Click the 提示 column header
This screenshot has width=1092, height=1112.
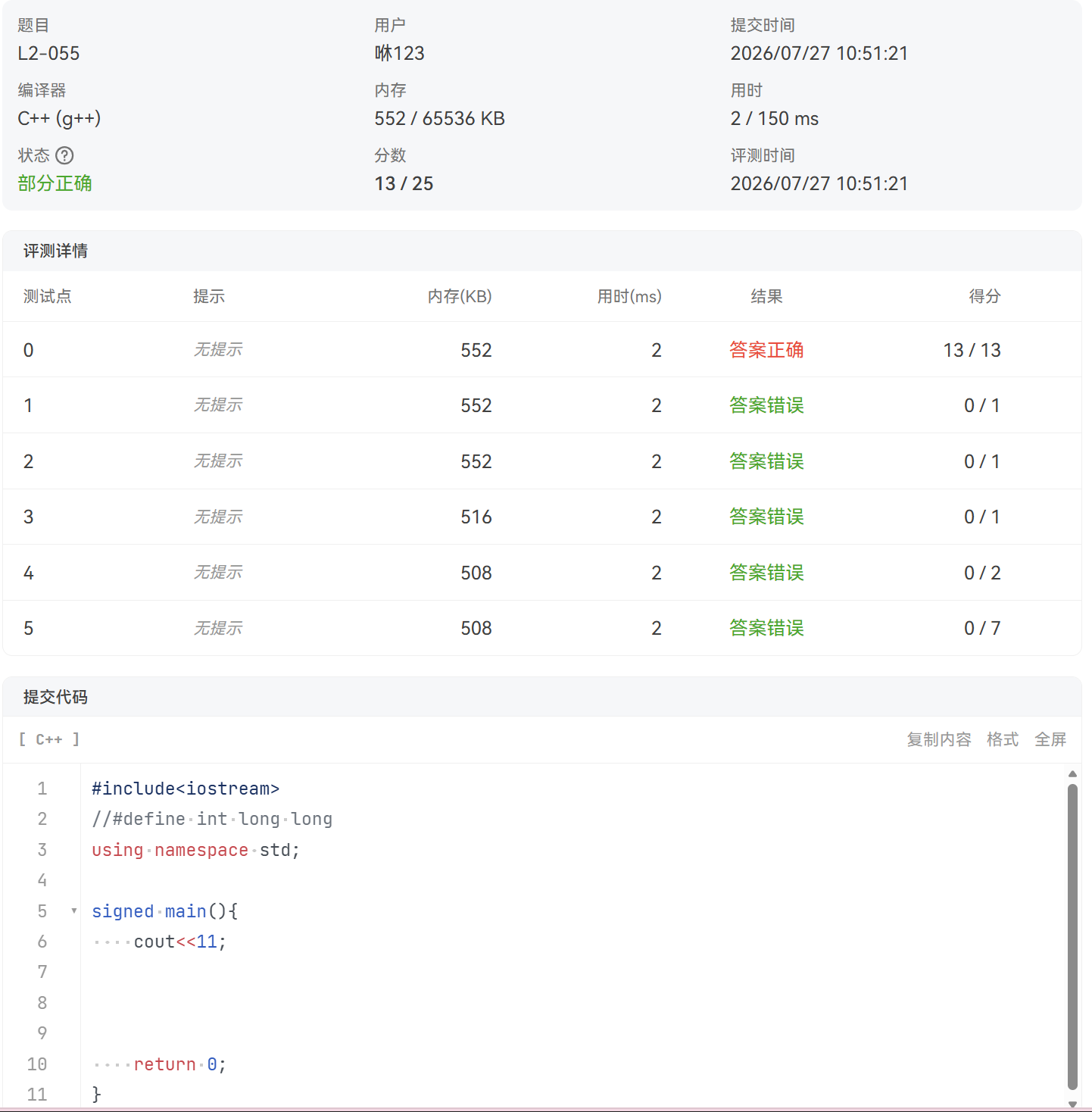point(209,296)
